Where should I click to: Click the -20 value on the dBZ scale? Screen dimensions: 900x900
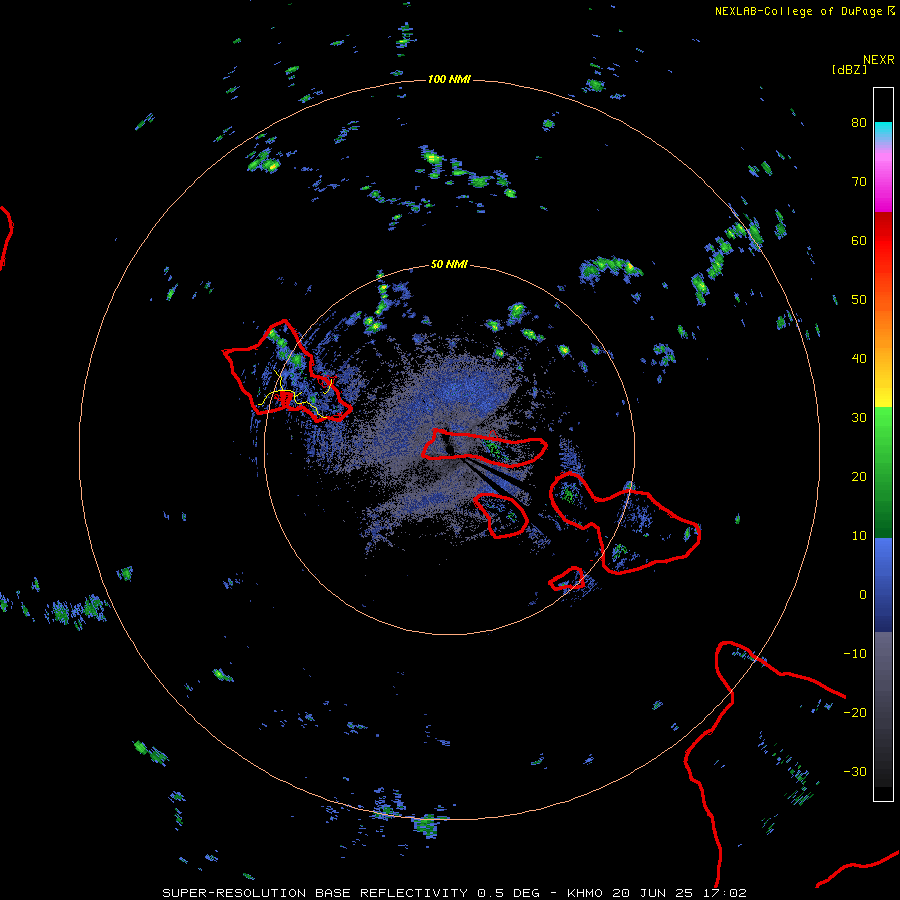(x=855, y=713)
